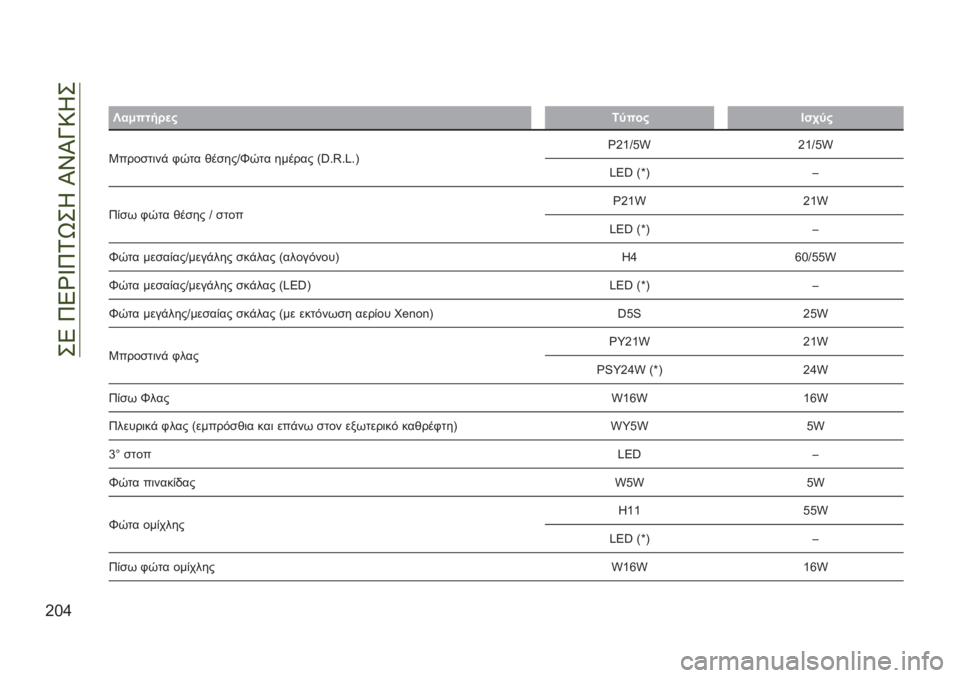Select the P21W type cell

coord(629,201)
